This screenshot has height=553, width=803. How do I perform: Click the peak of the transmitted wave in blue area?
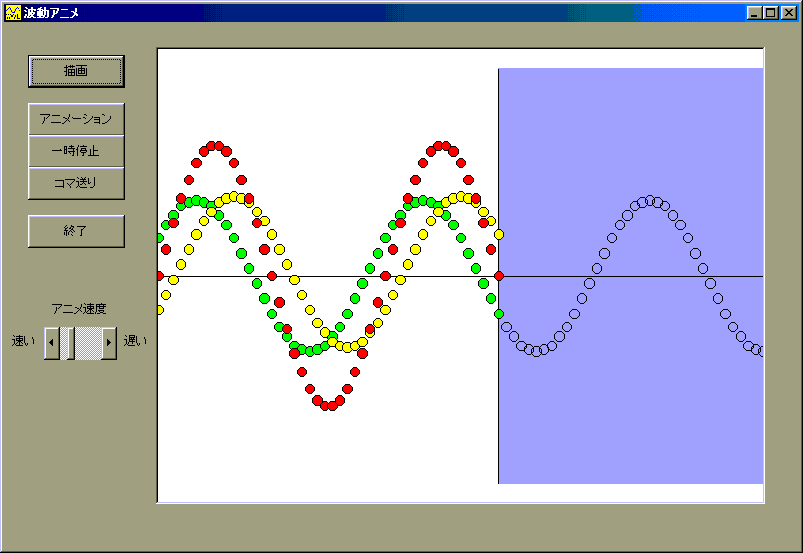[x=650, y=201]
